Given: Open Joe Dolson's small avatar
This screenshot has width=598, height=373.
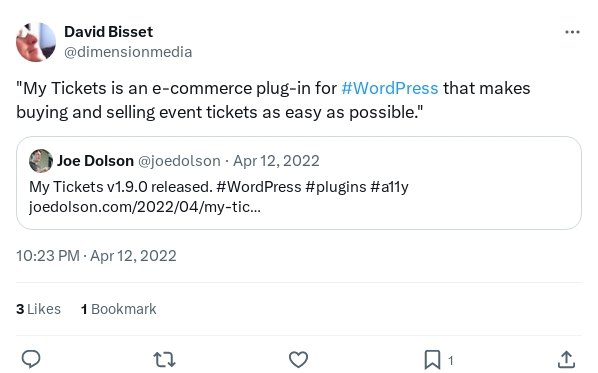Looking at the screenshot, I should point(41,161).
